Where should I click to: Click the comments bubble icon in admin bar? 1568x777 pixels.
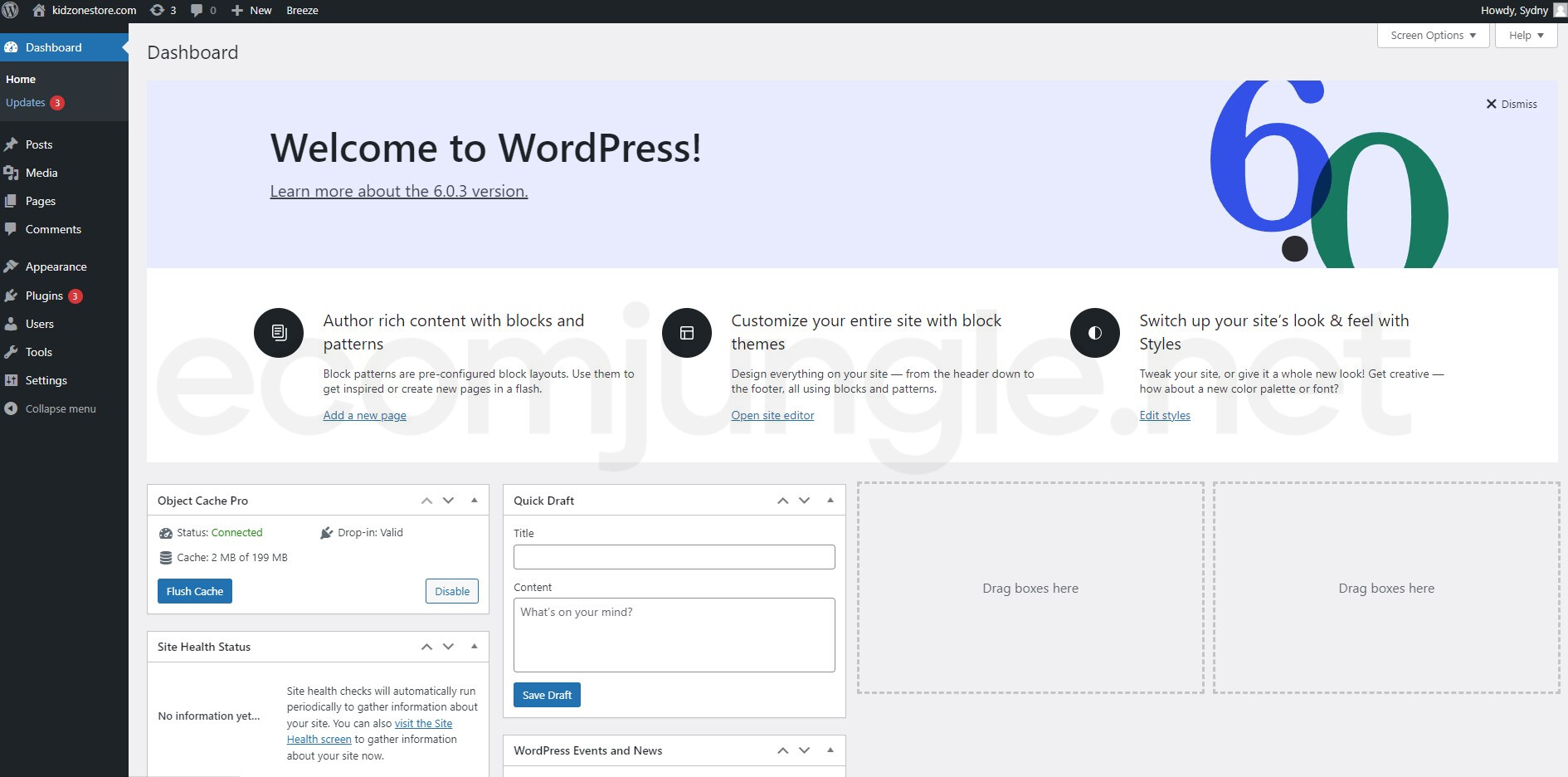pos(197,11)
